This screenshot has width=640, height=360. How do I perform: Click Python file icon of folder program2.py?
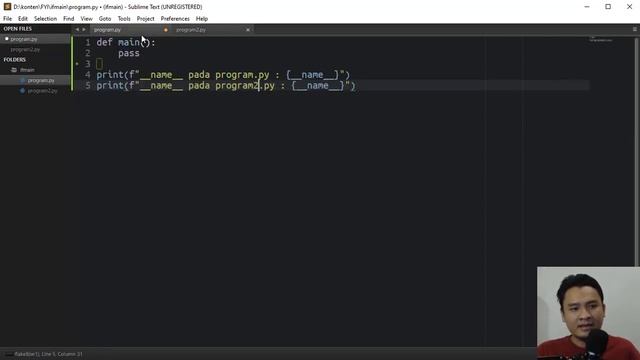[22, 91]
